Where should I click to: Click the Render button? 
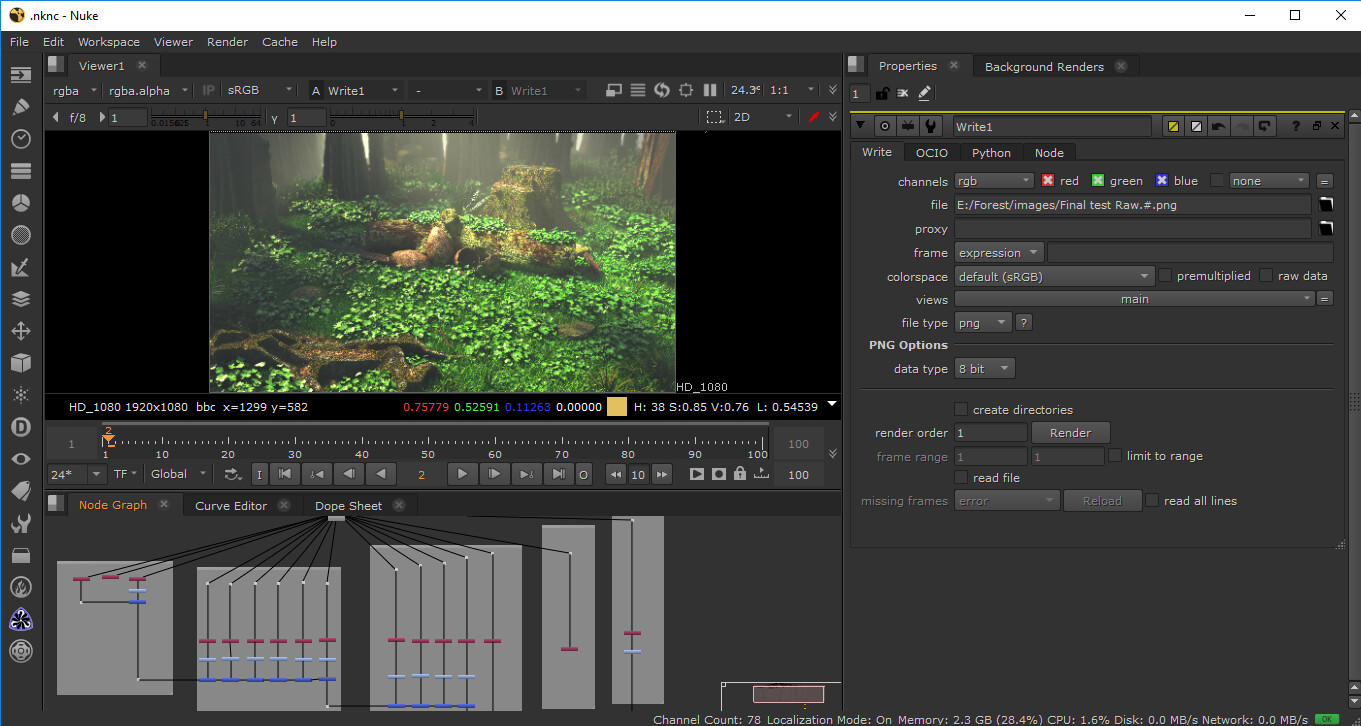[1070, 433]
